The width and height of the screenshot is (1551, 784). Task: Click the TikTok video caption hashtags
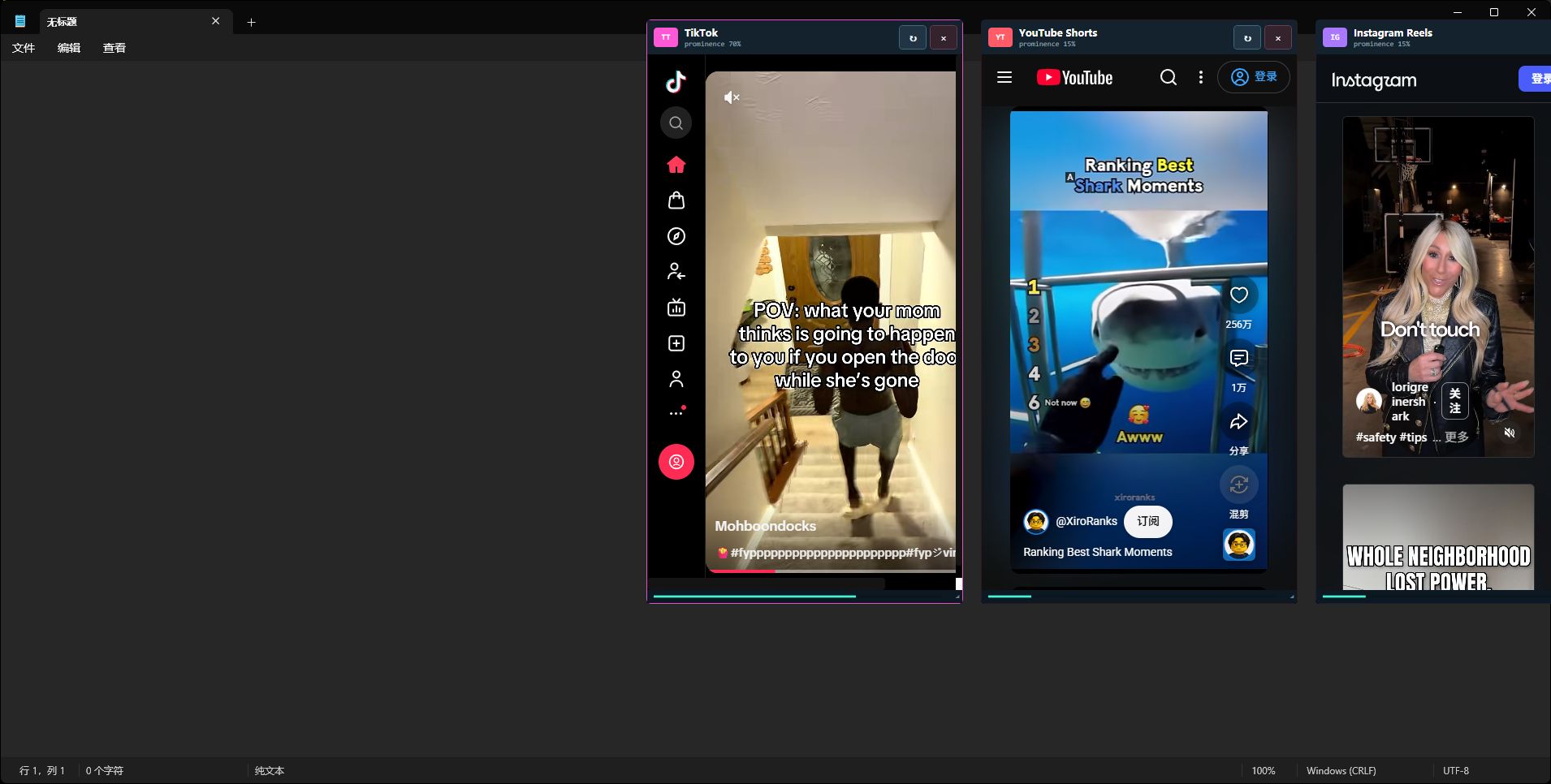click(836, 553)
